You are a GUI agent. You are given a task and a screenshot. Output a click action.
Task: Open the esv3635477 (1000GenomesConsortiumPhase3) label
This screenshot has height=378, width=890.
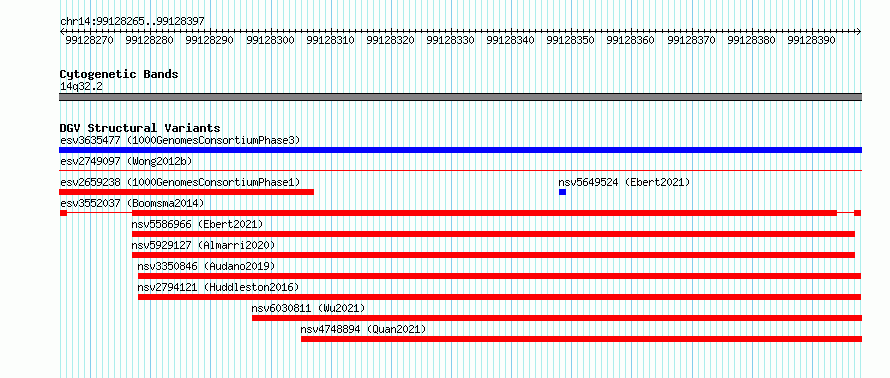180,140
